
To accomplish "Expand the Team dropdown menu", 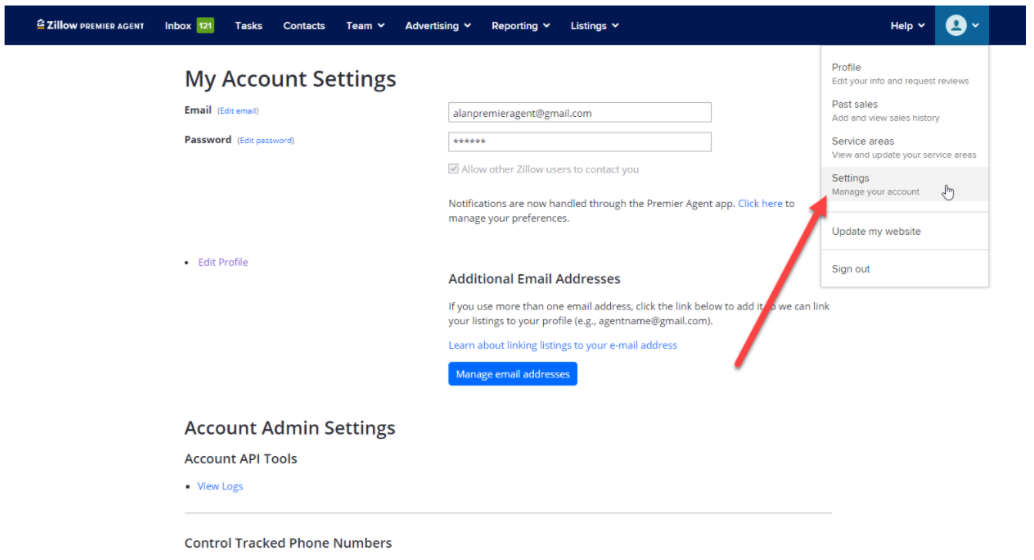I will pyautogui.click(x=365, y=26).
